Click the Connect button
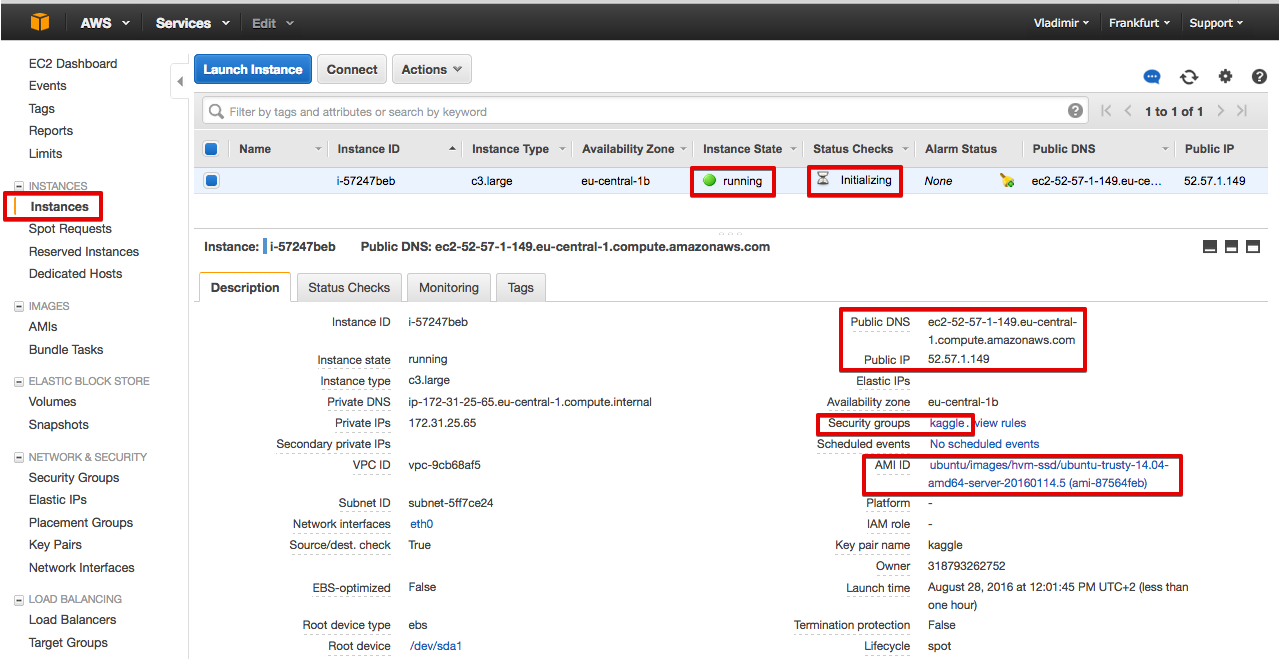The height and width of the screenshot is (659, 1279). 352,69
